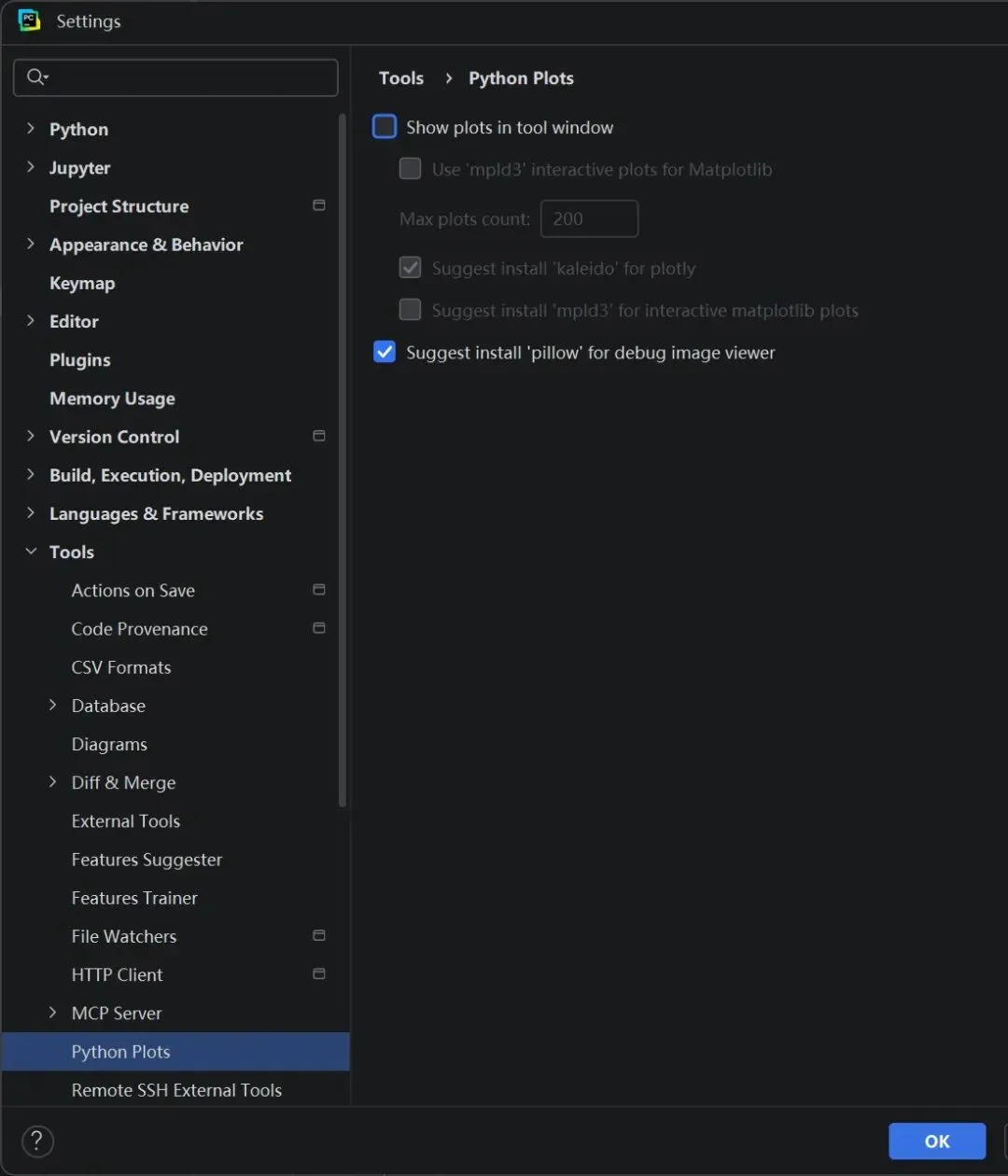Click the Tools breadcrumb link
Image resolution: width=1008 pixels, height=1176 pixels.
click(x=401, y=78)
